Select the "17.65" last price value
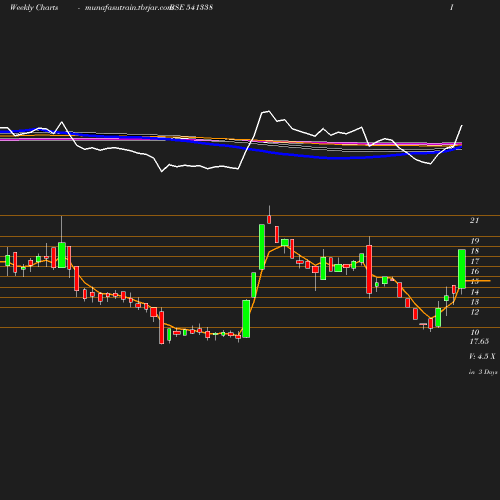The height and width of the screenshot is (500, 500). pos(479,341)
